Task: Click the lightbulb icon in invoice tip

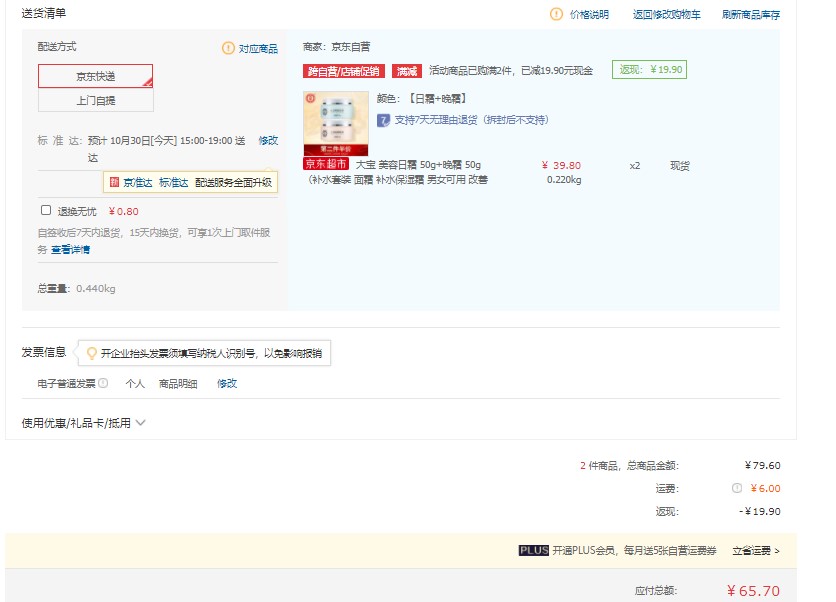Action: (92, 353)
